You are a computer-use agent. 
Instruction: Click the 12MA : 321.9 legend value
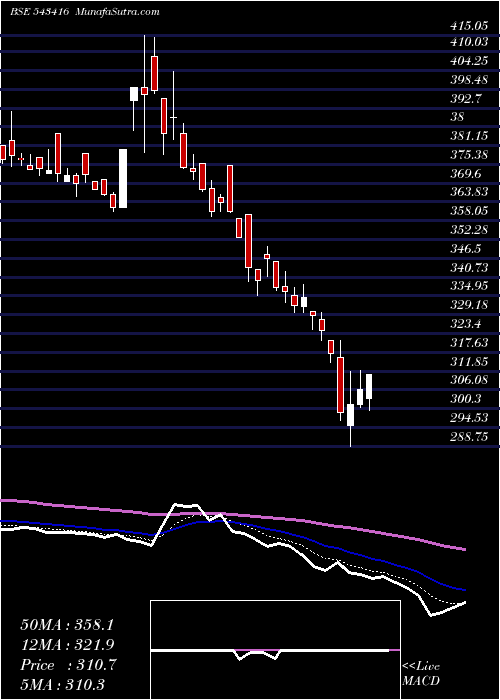67,645
